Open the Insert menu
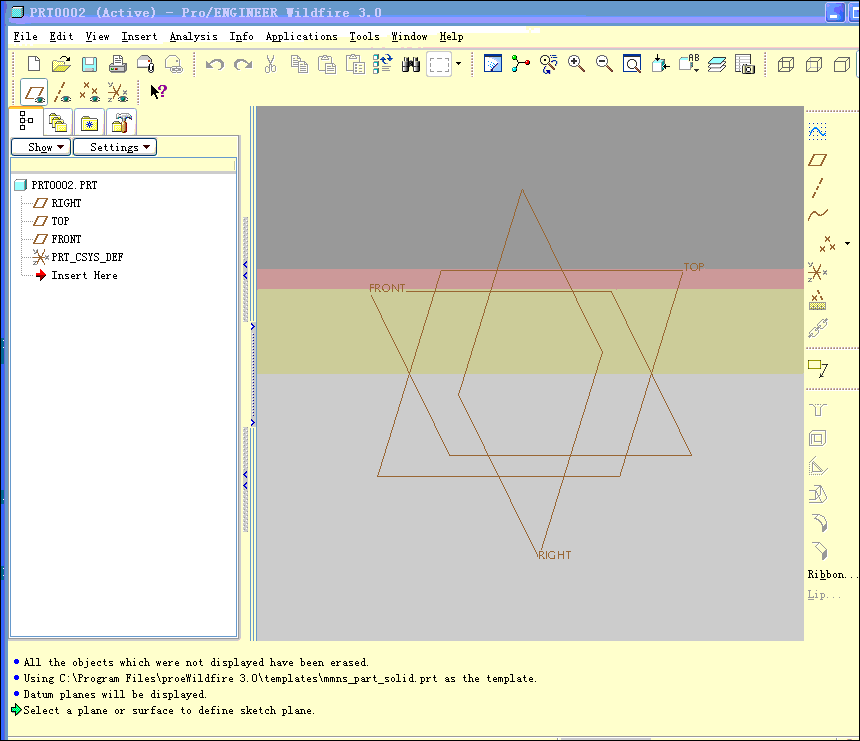 coord(139,36)
